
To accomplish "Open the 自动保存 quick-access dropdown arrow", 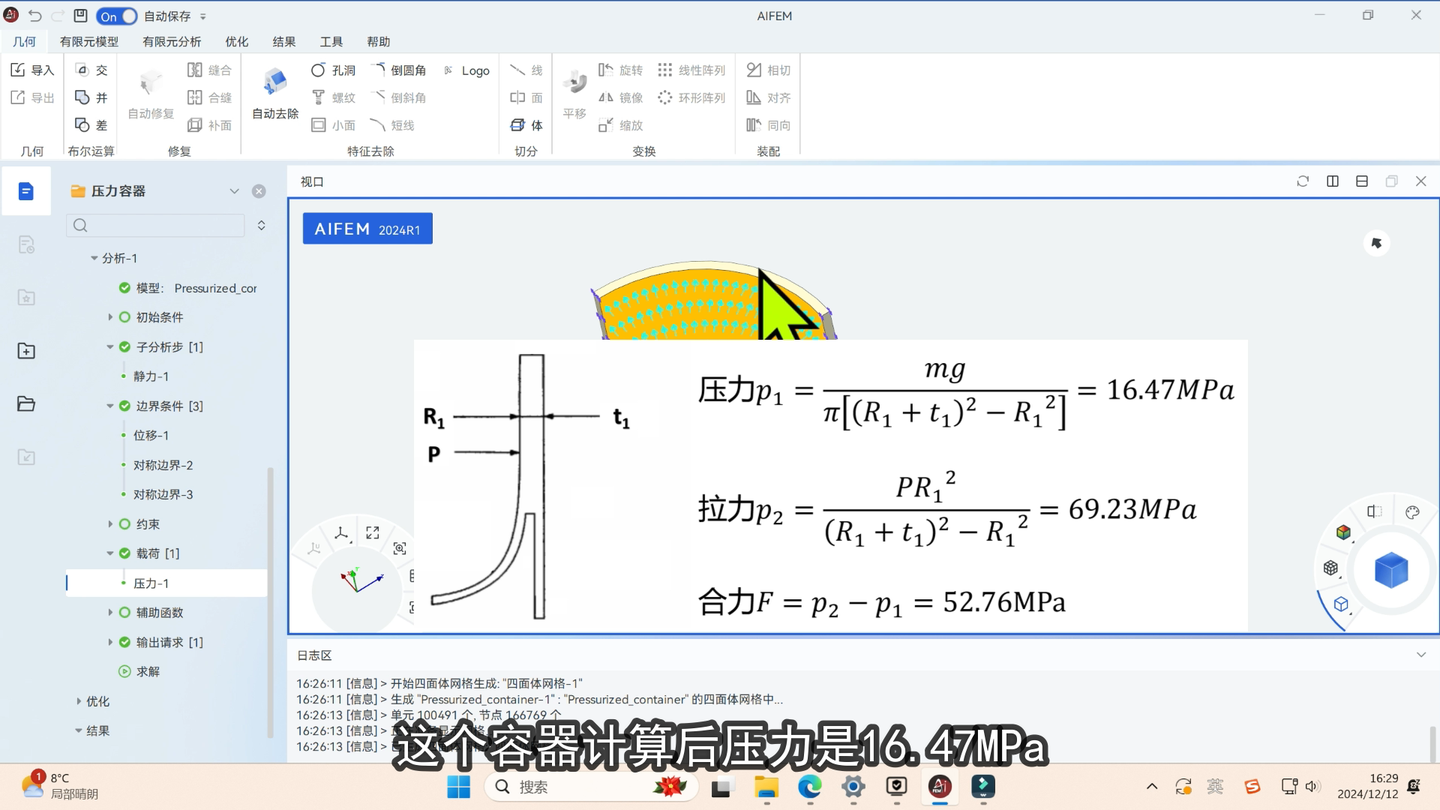I will [203, 17].
